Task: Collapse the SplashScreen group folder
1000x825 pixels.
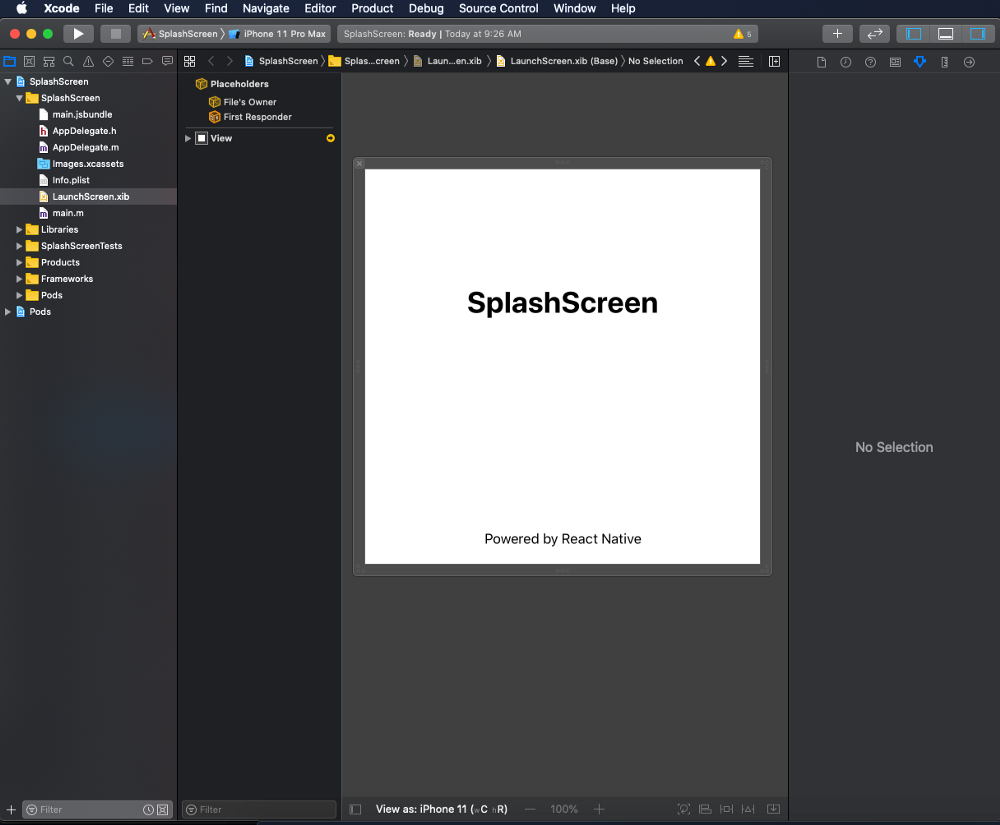Action: coord(19,98)
